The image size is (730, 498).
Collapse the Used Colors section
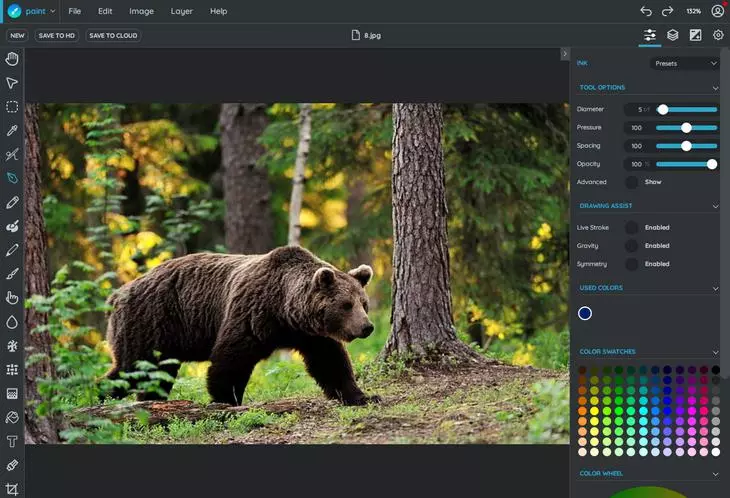(x=715, y=289)
